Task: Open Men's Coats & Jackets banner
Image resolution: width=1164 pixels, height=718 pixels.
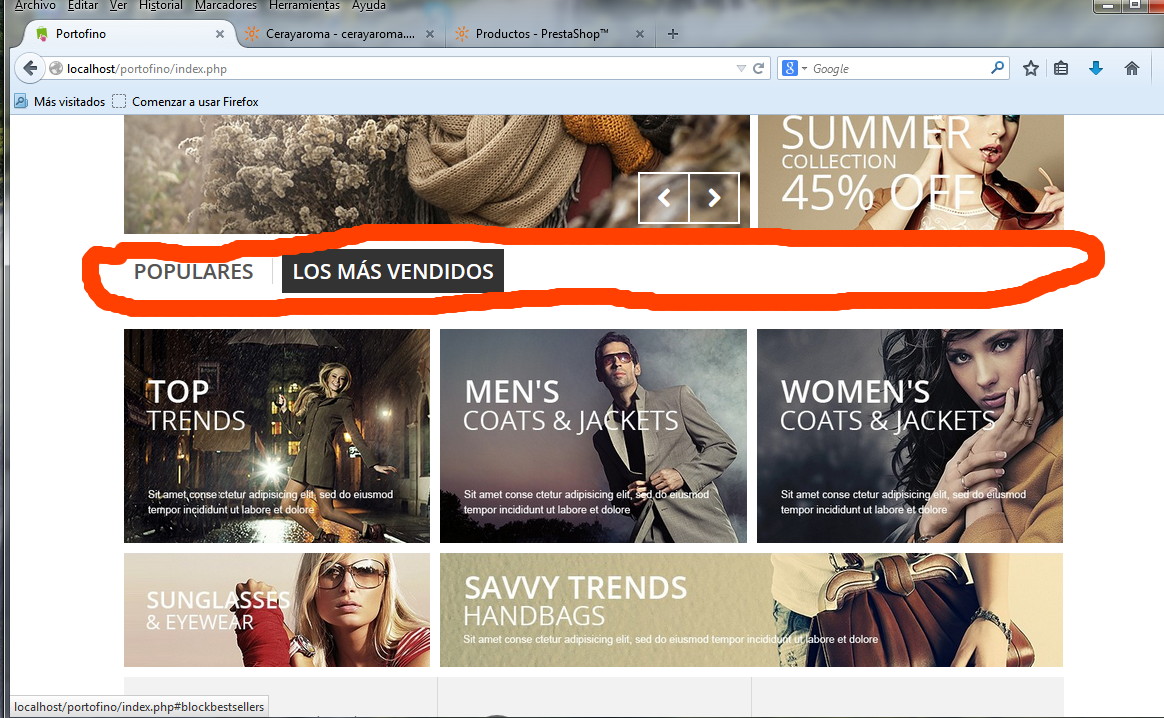Action: tap(593, 436)
